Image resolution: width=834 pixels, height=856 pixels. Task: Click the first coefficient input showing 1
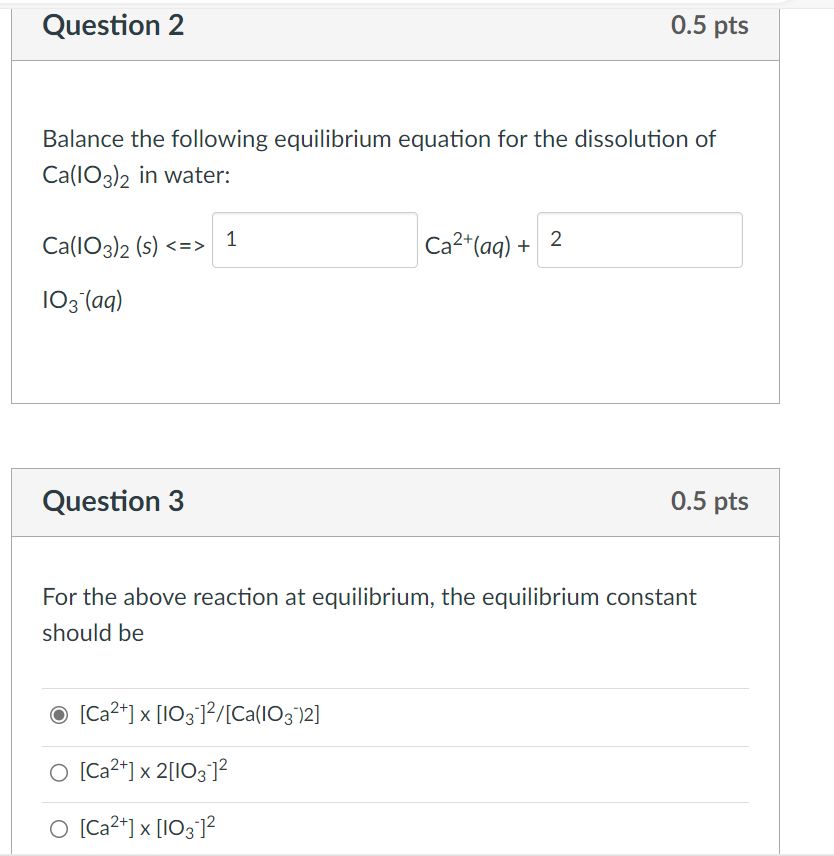tap(314, 240)
